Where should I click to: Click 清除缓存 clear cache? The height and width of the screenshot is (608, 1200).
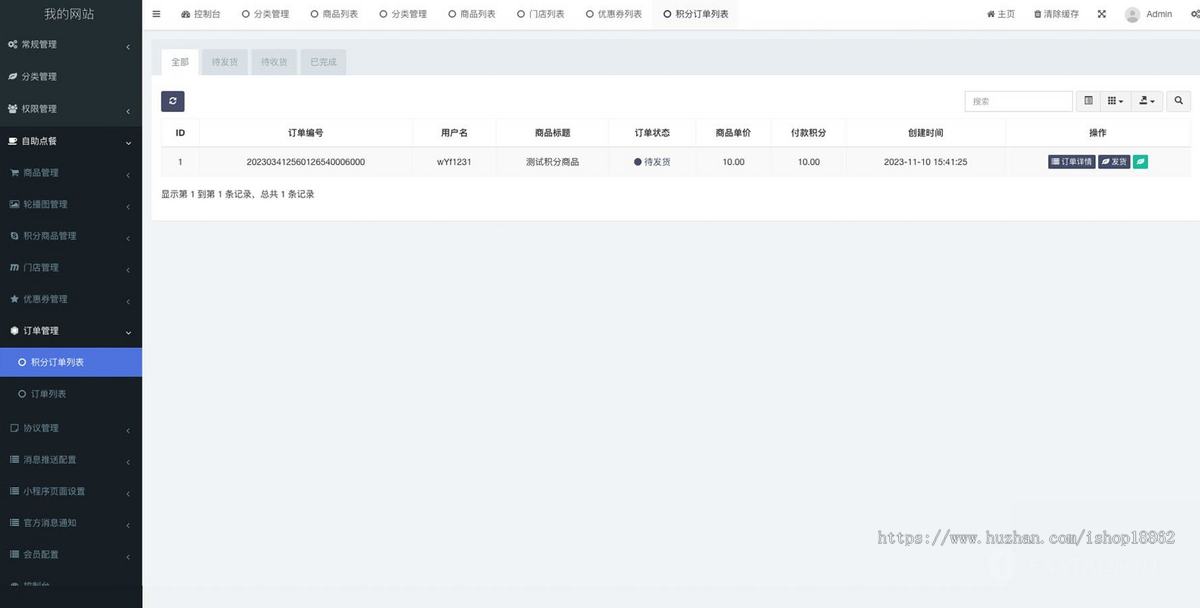pos(1055,14)
